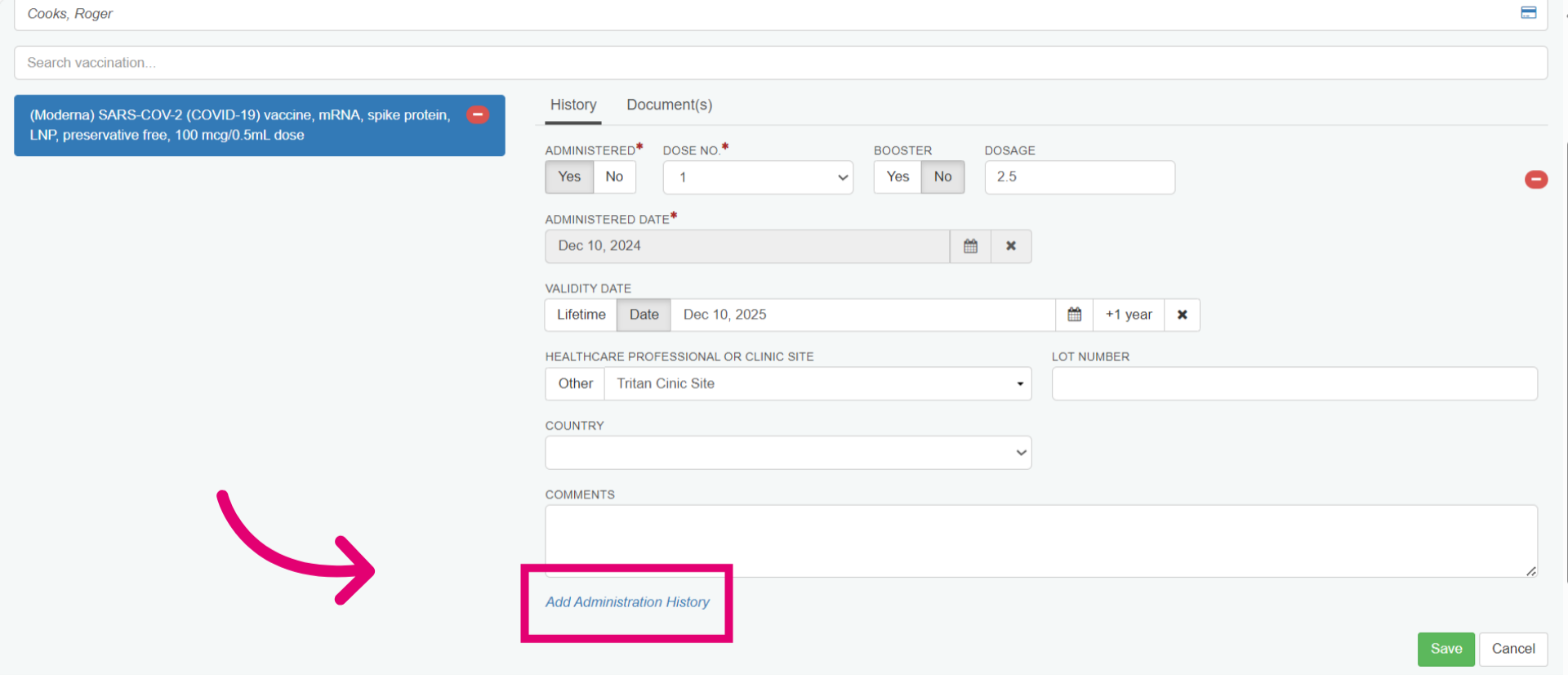Save the vaccination record
Image resolution: width=1568 pixels, height=675 pixels.
point(1445,649)
